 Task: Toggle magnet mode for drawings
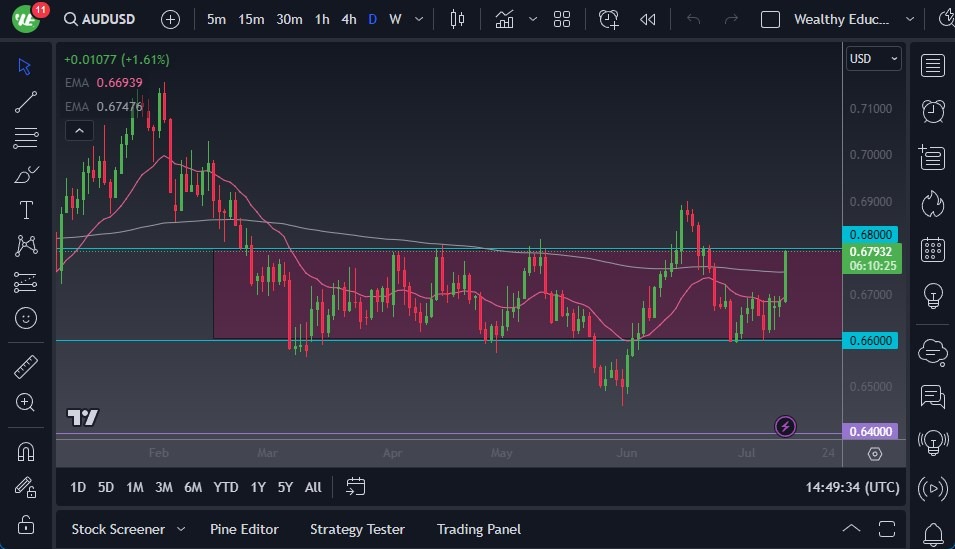(26, 451)
